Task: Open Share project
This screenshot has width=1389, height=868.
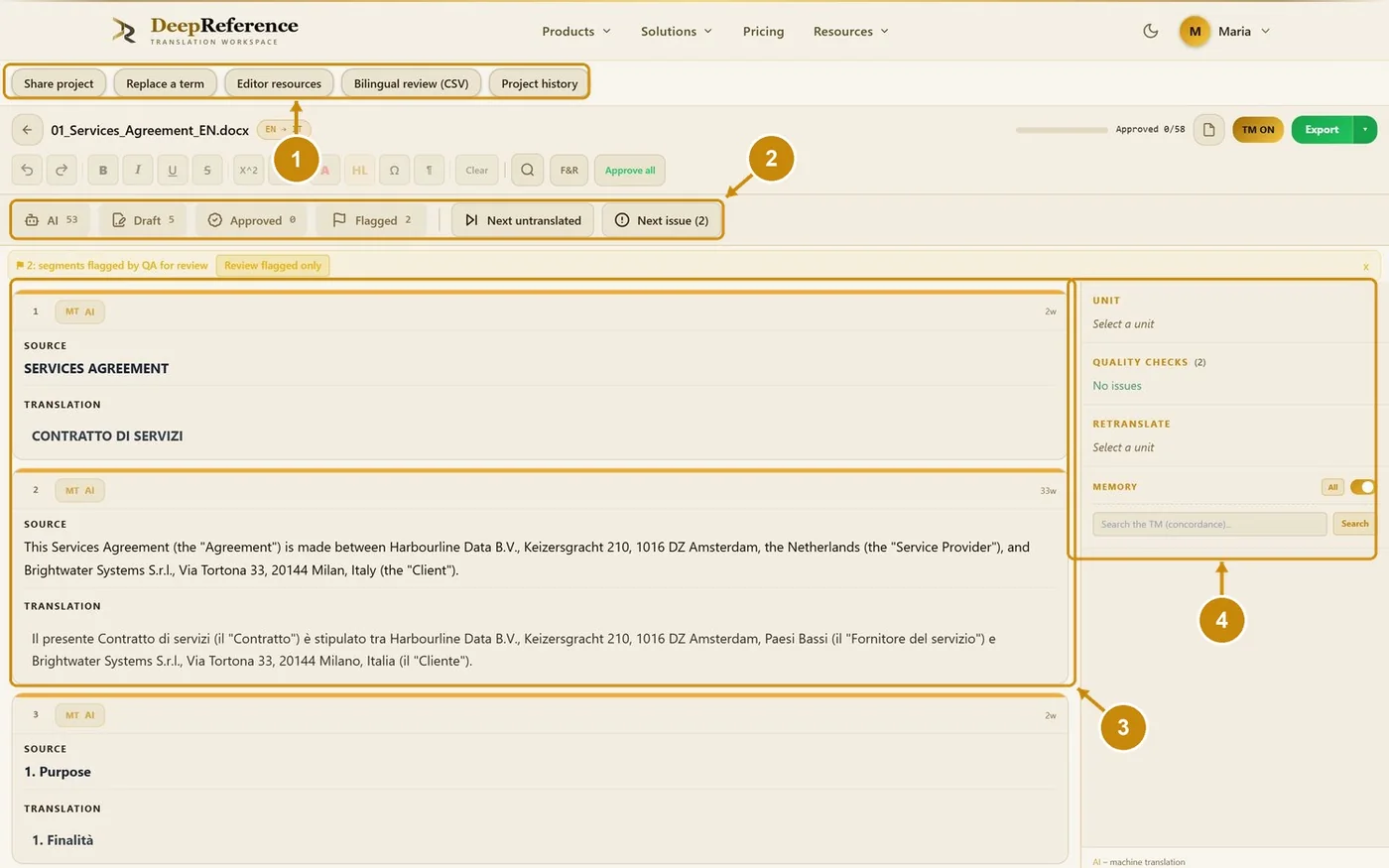Action: pyautogui.click(x=59, y=83)
